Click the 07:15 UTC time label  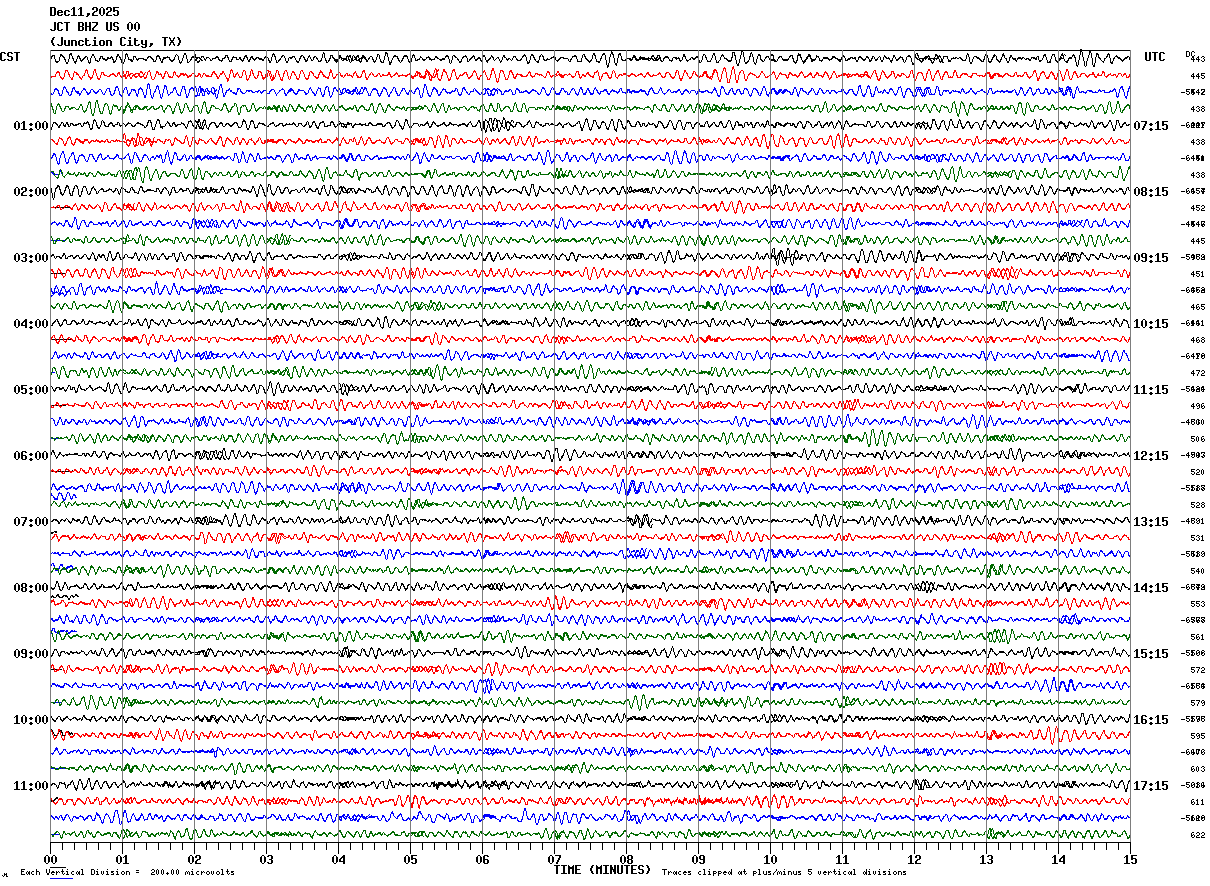pyautogui.click(x=1151, y=126)
